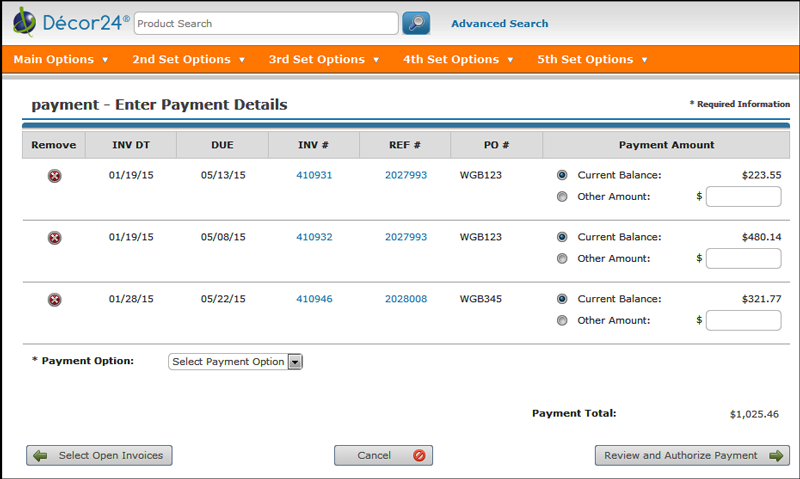The height and width of the screenshot is (479, 800).
Task: Open the Select Payment Option dropdown
Action: tap(235, 362)
